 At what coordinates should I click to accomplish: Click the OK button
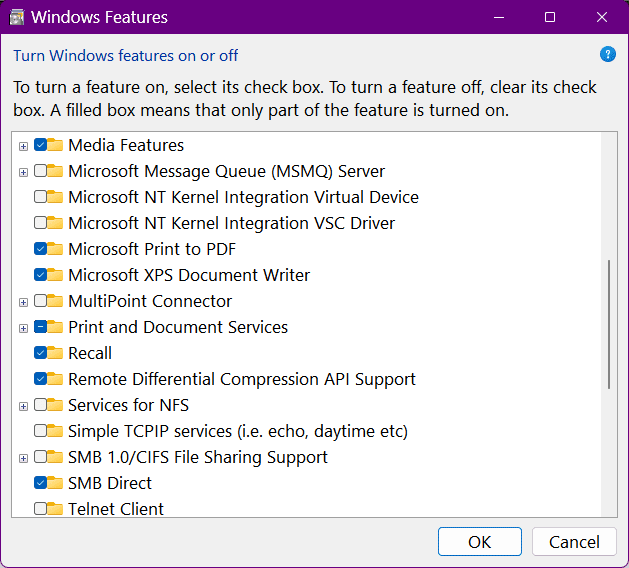pyautogui.click(x=480, y=542)
